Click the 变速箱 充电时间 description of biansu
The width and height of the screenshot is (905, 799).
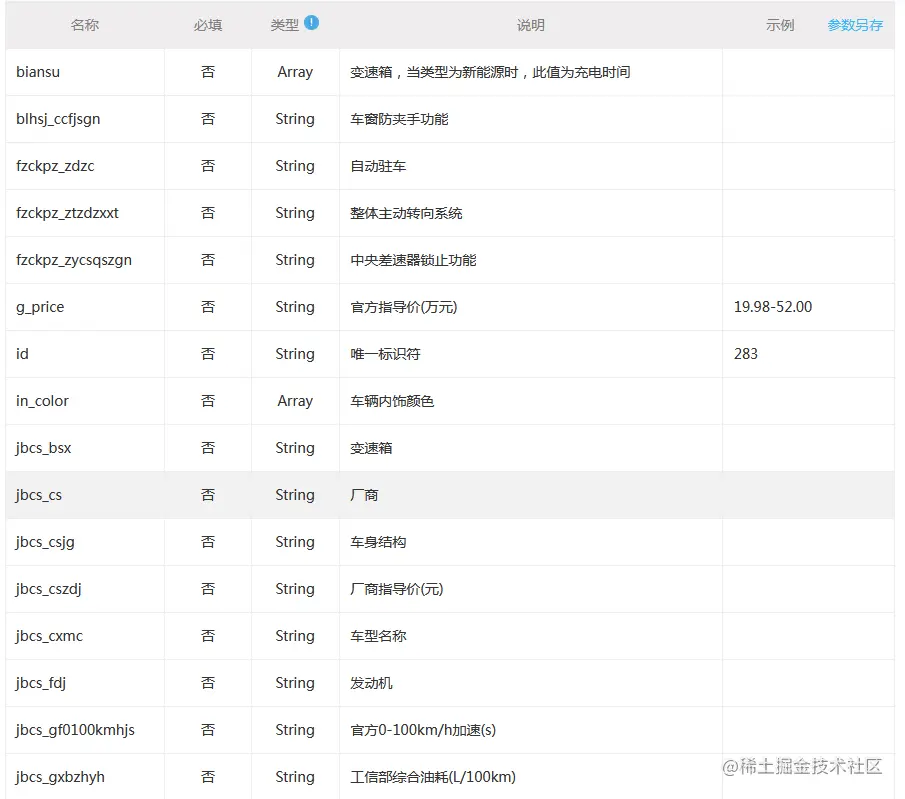(x=490, y=72)
